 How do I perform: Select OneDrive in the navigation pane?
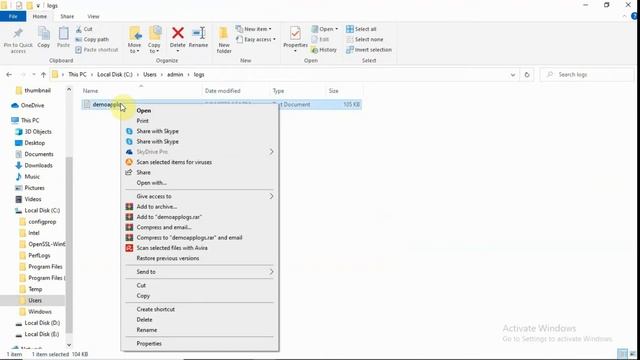pos(32,105)
